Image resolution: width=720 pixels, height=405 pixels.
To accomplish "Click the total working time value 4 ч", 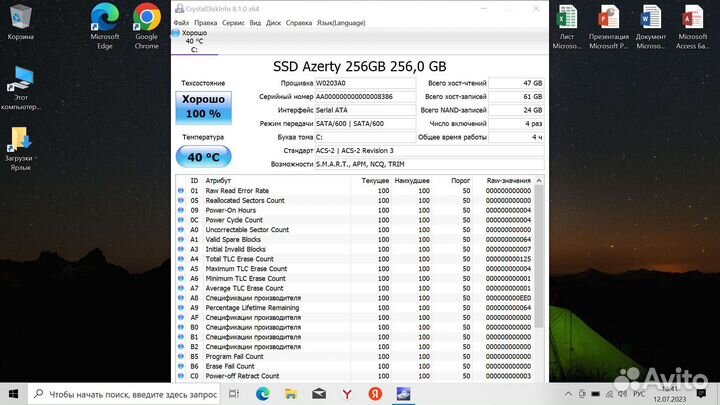I will tap(516, 137).
